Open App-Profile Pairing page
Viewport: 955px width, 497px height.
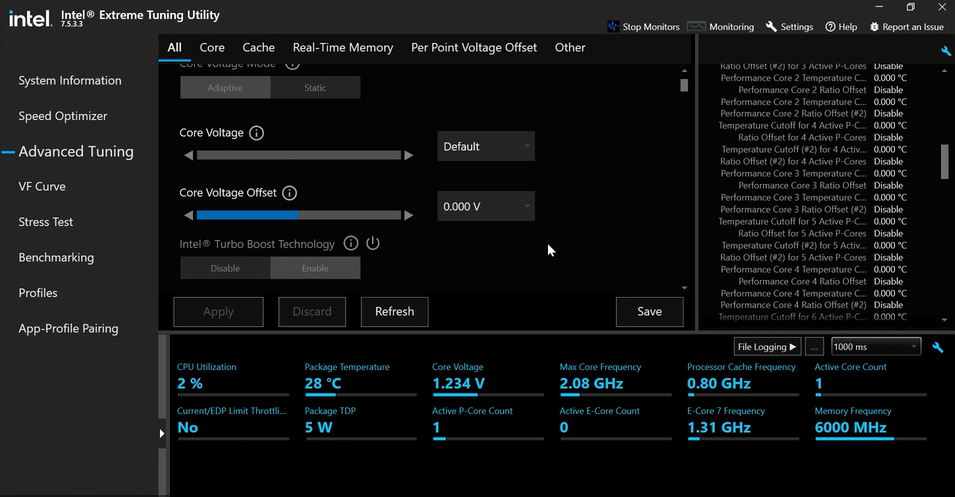pyautogui.click(x=68, y=328)
